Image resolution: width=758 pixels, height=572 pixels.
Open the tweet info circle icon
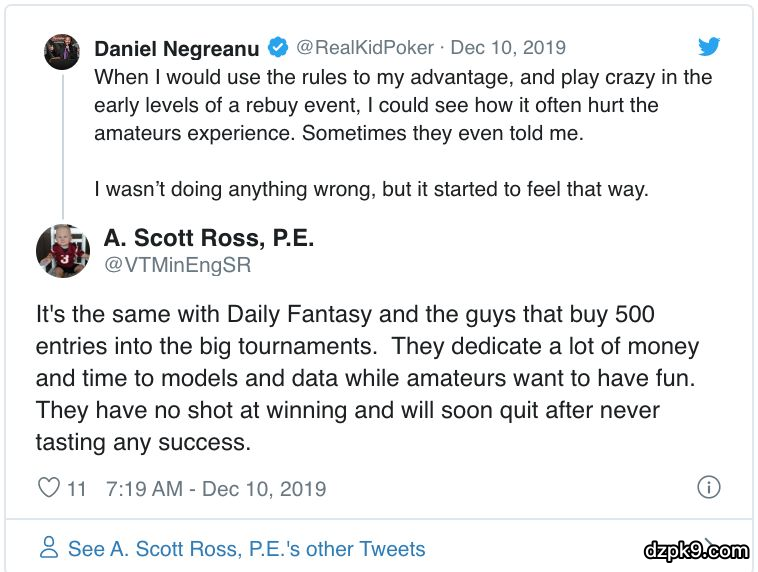coord(708,487)
